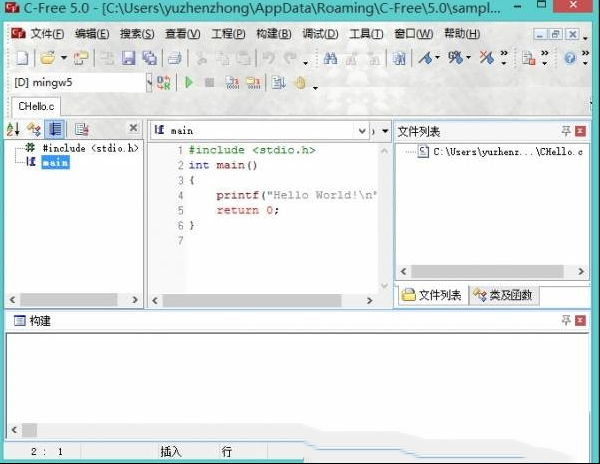Click the A-Z sort icon in symbol panel

[13, 129]
